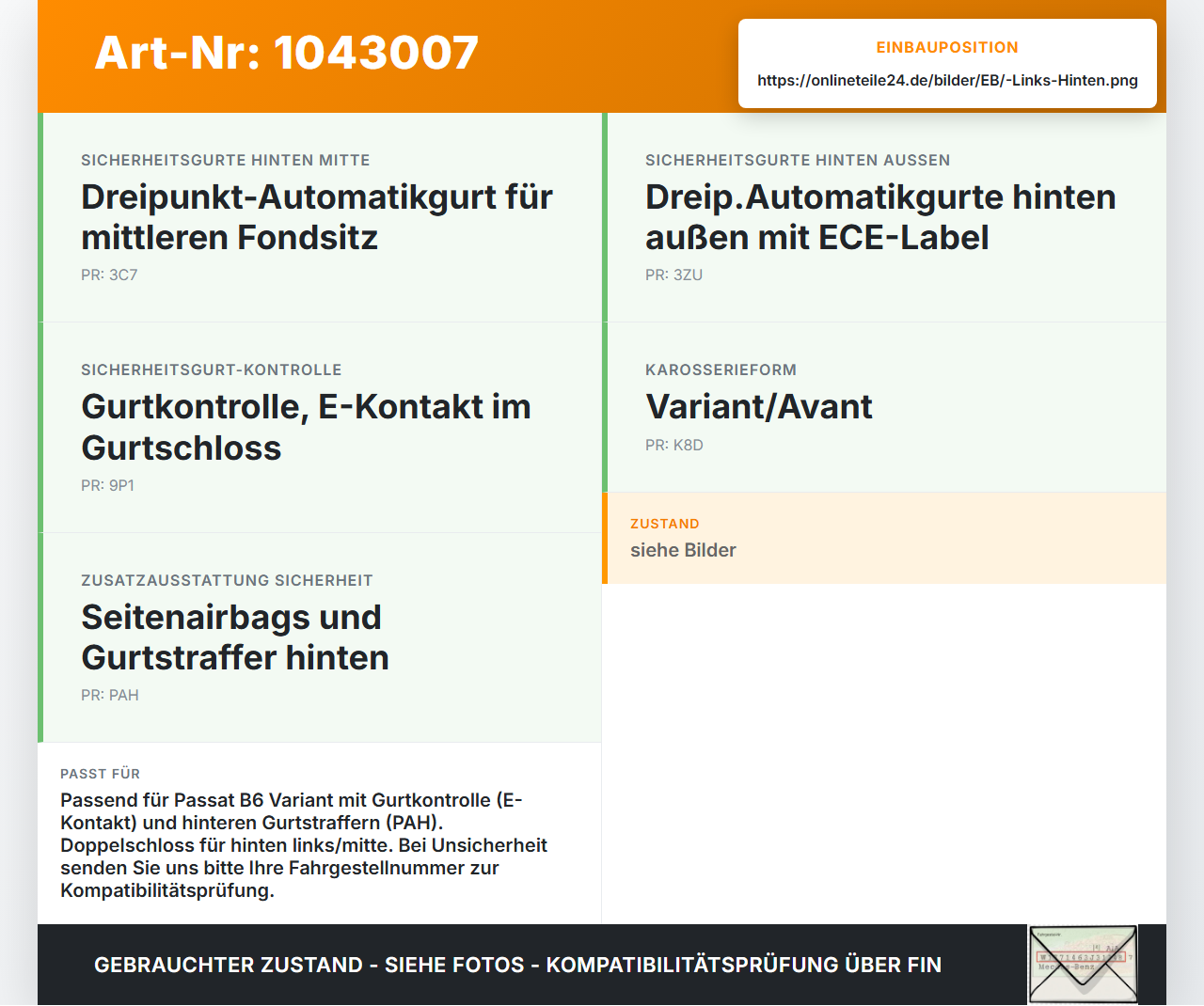Select the Art-Nr: 1043007 heading
Viewport: 1204px width, 1006px height.
pyautogui.click(x=287, y=53)
